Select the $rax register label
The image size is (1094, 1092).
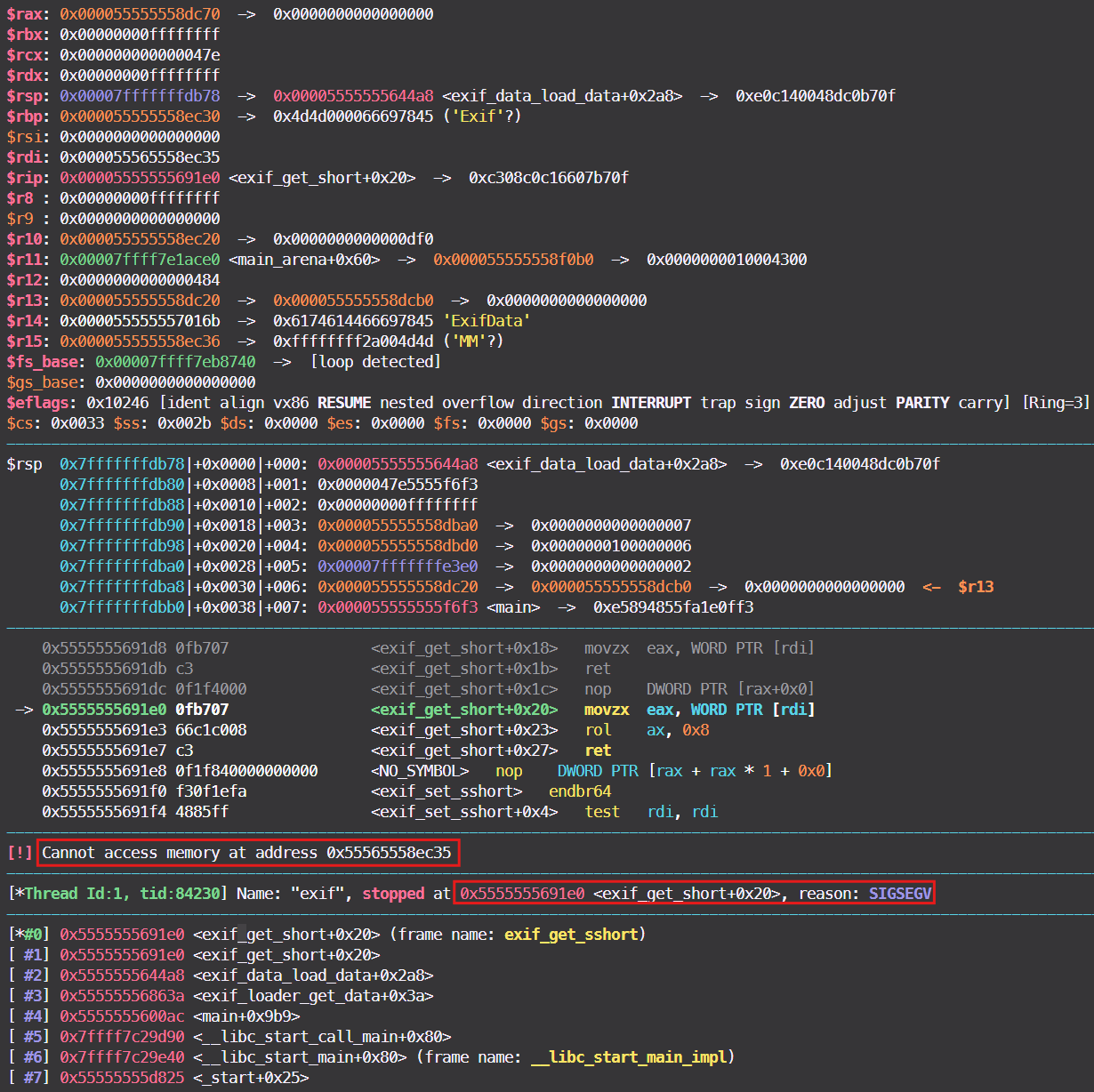(x=25, y=14)
